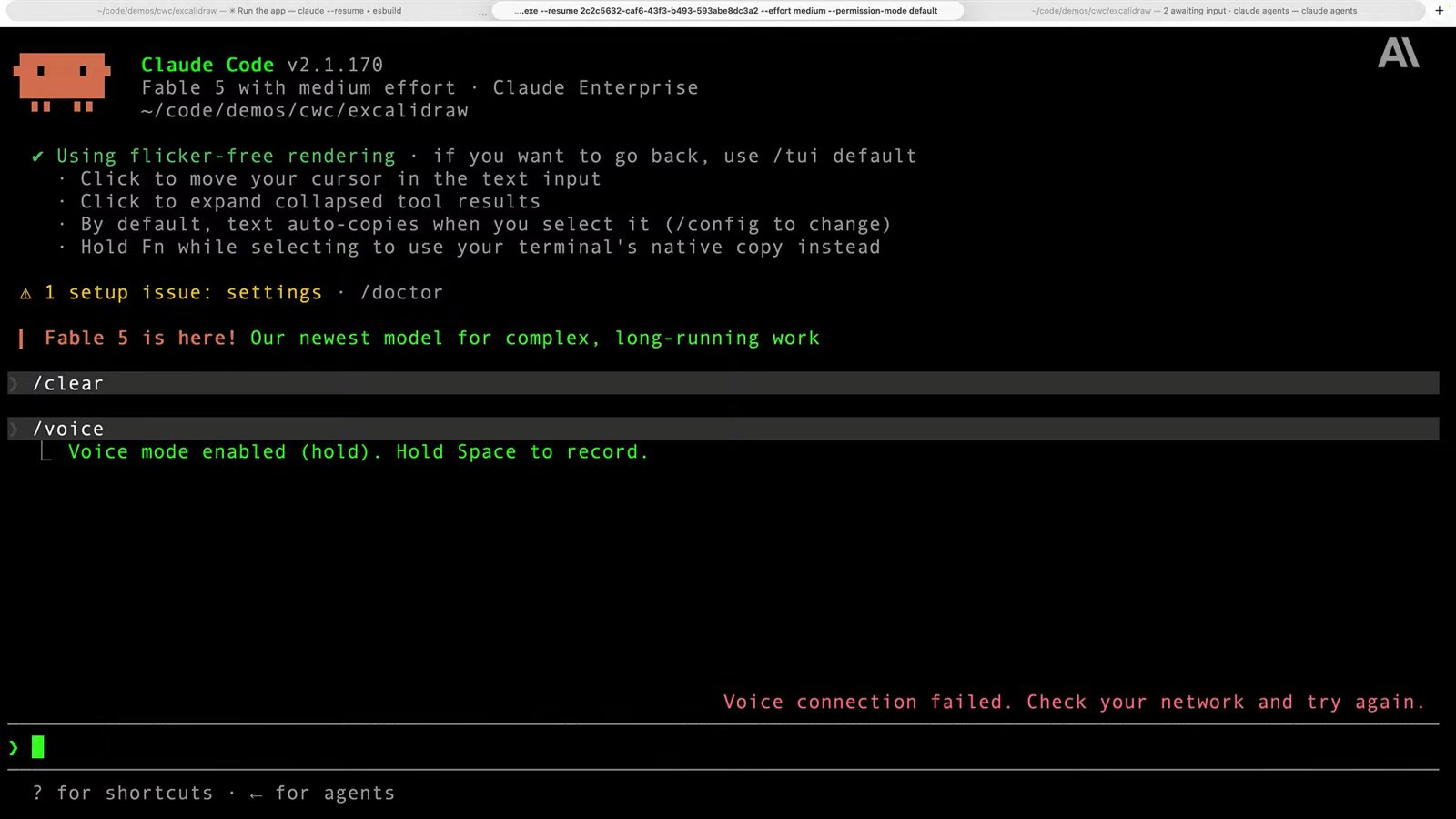Click '1 setup issue: settings' warning text
The height and width of the screenshot is (819, 1456).
[183, 293]
